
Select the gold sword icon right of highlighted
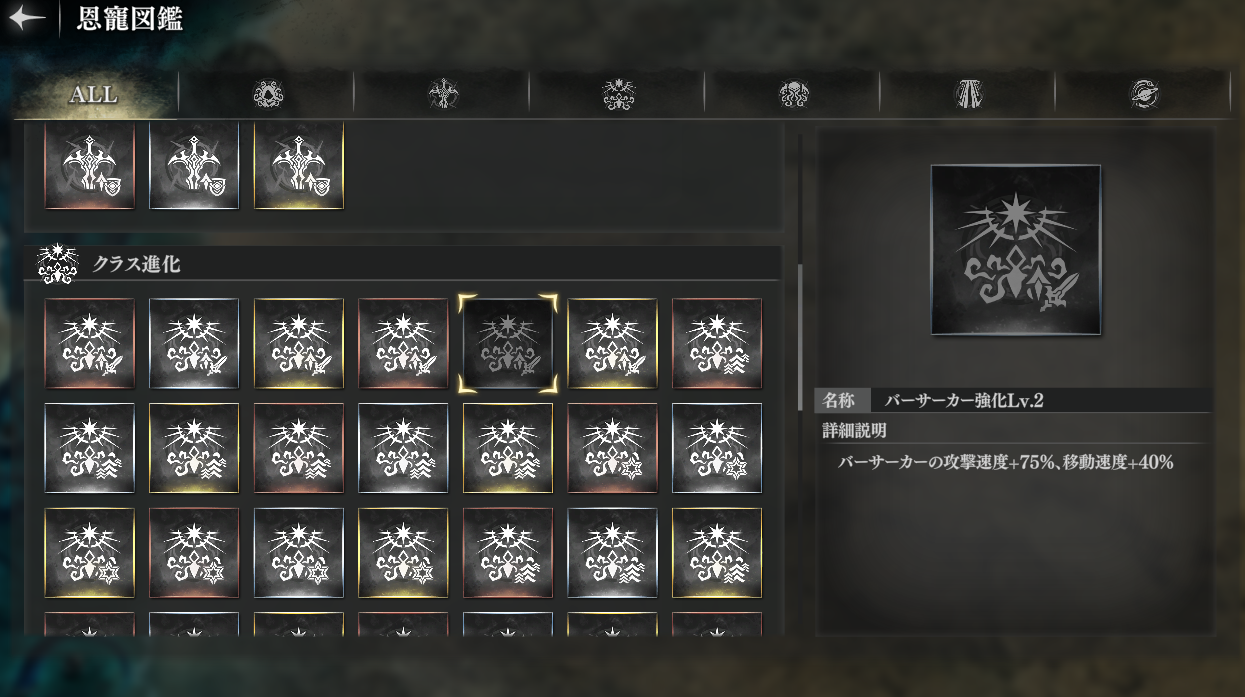click(612, 343)
